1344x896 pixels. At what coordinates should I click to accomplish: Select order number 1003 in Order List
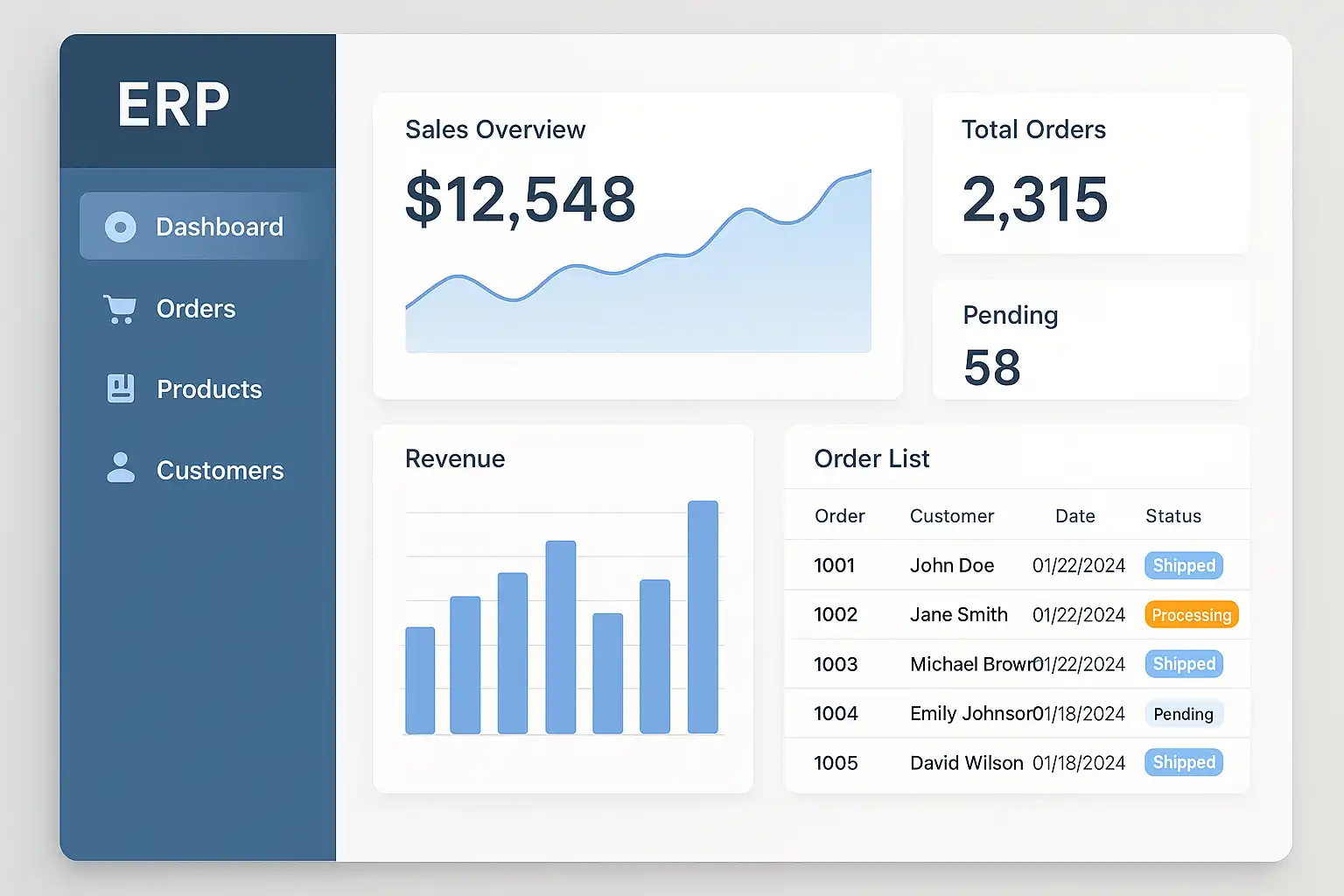(835, 664)
